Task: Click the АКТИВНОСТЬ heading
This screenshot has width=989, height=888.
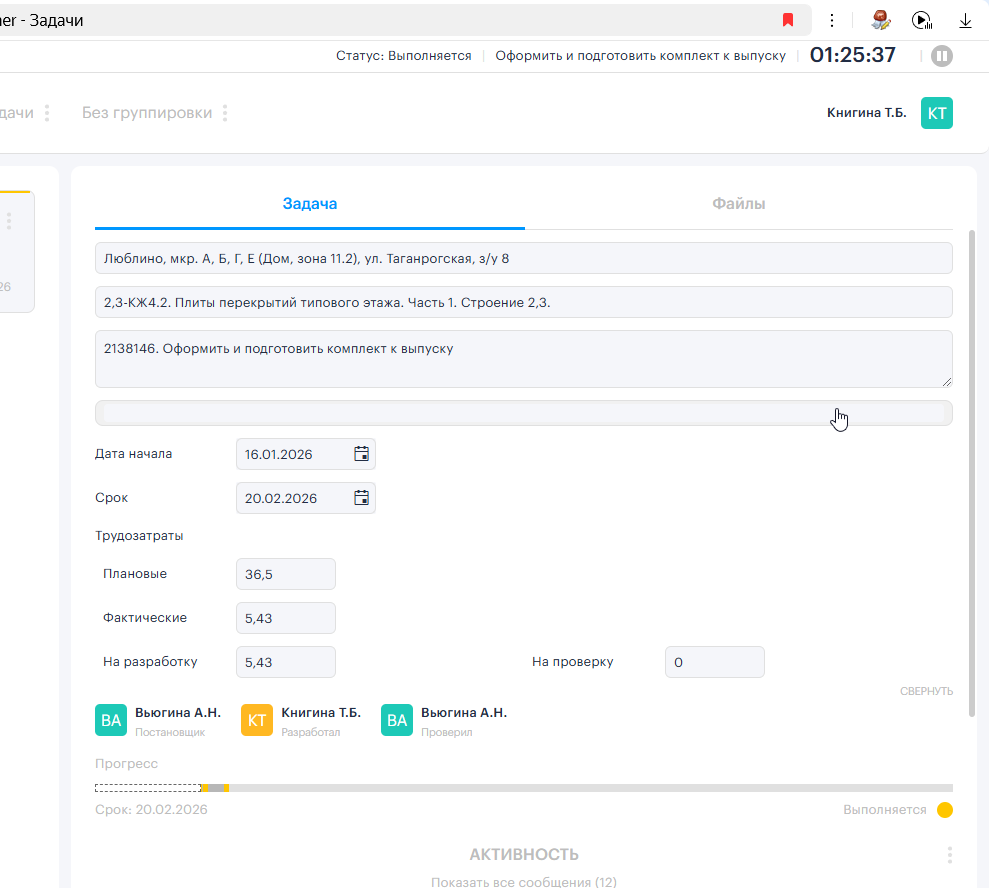Action: tap(524, 855)
